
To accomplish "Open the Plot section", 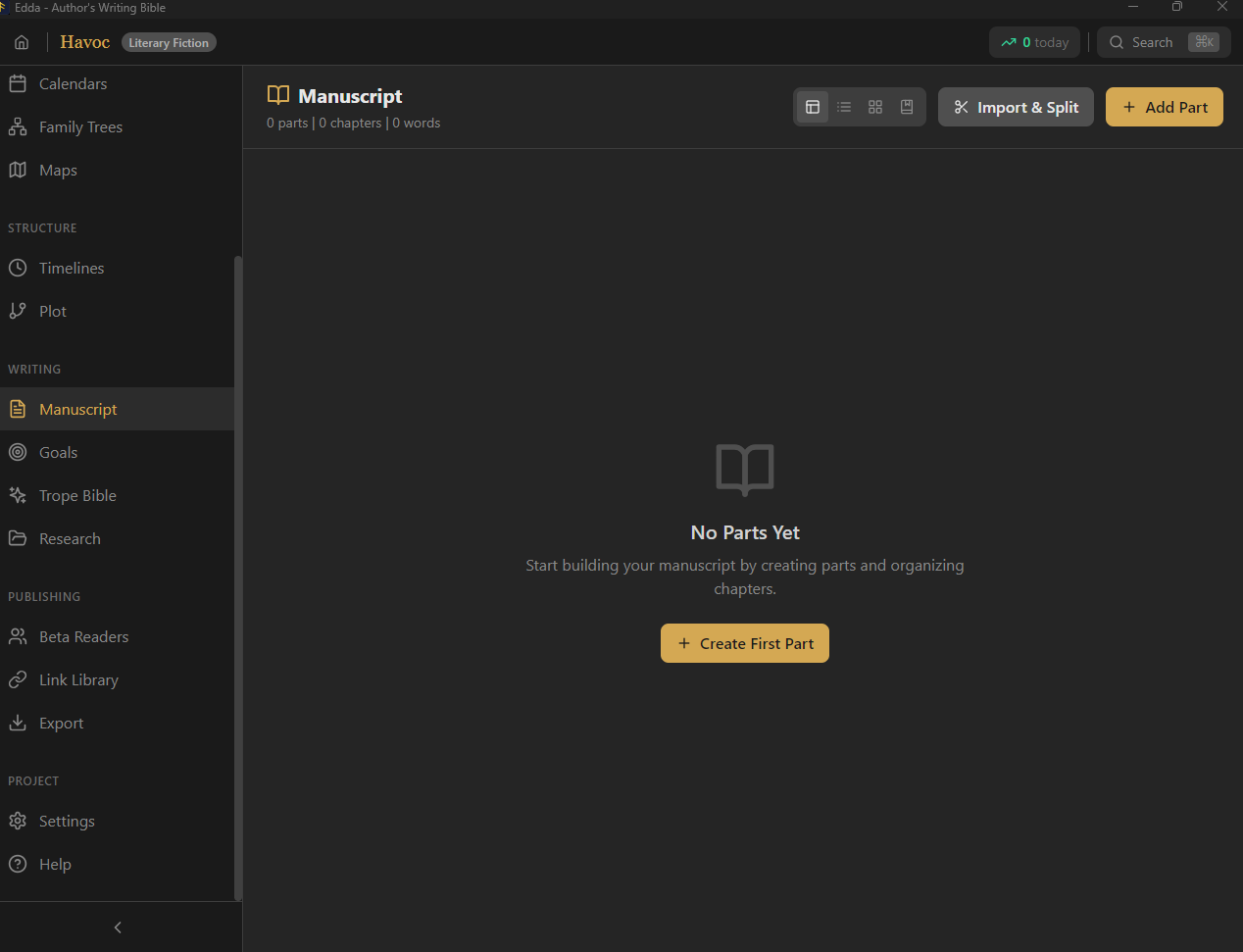I will [x=117, y=312].
